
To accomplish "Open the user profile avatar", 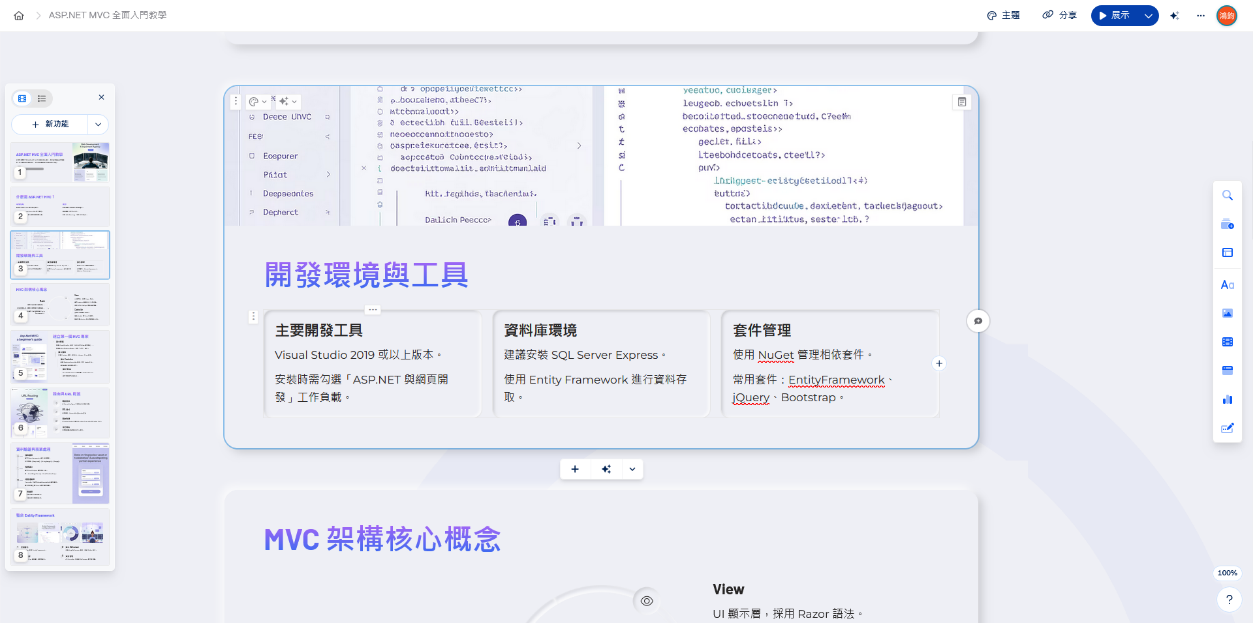I will [x=1226, y=16].
